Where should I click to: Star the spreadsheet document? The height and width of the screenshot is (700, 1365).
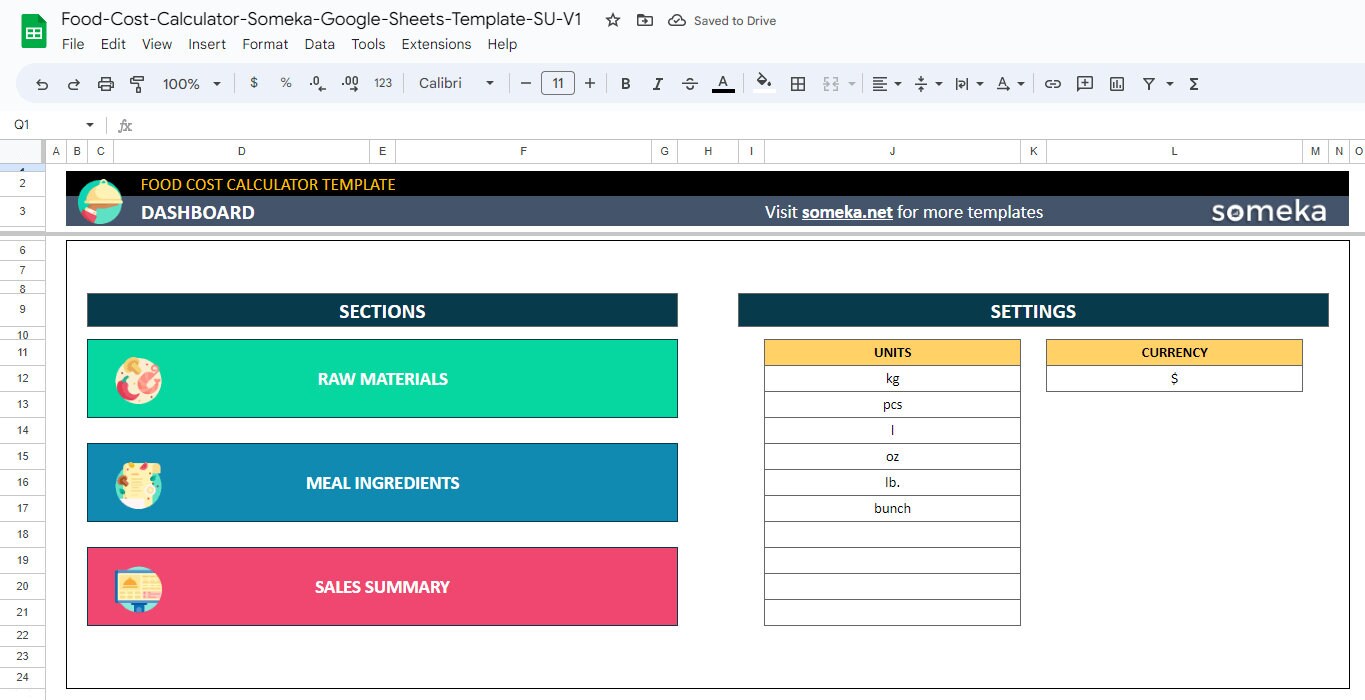[x=610, y=18]
